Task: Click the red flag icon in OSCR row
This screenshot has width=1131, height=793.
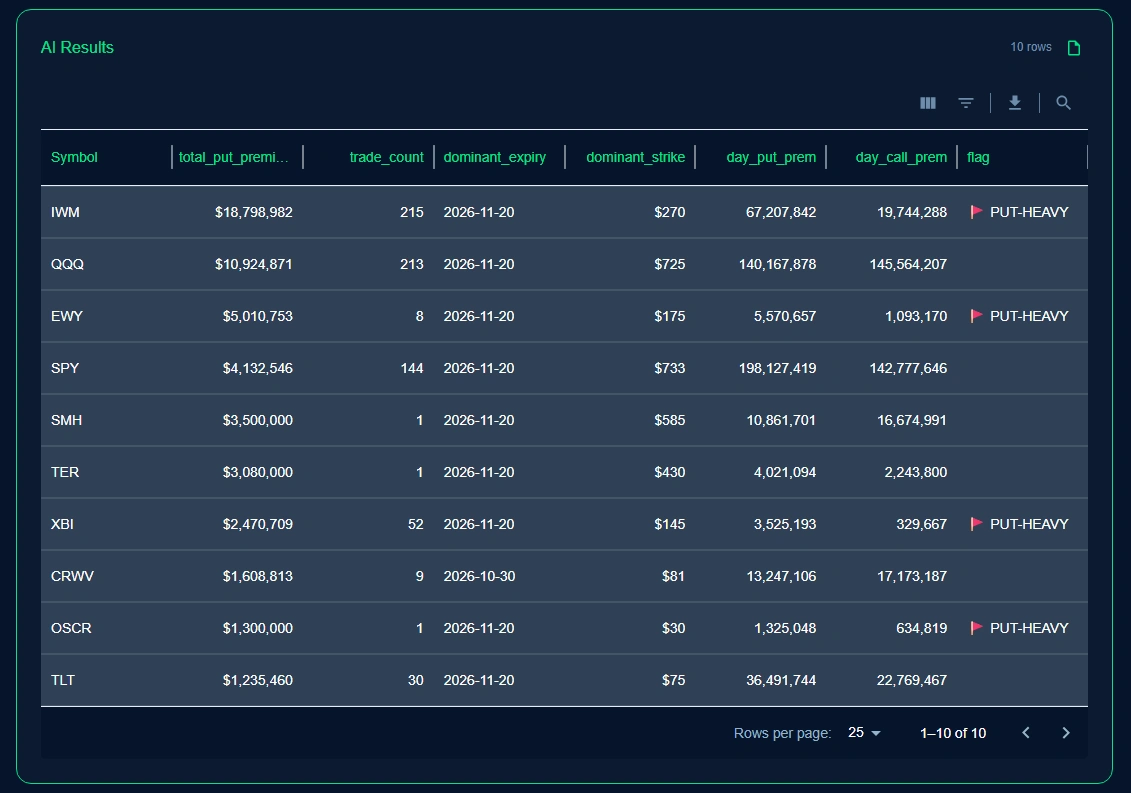Action: pyautogui.click(x=976, y=628)
